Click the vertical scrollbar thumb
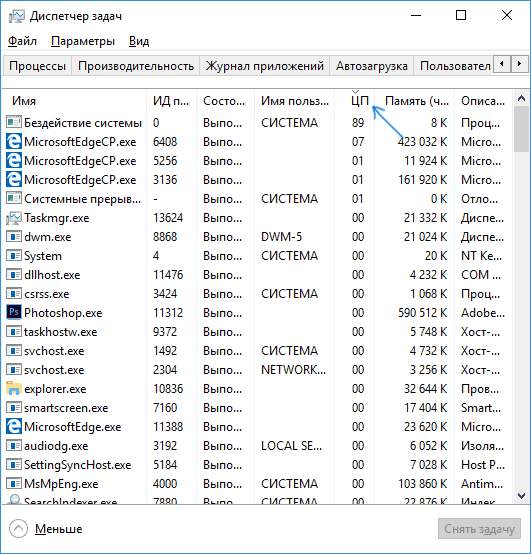This screenshot has height=554, width=531. pyautogui.click(x=521, y=129)
